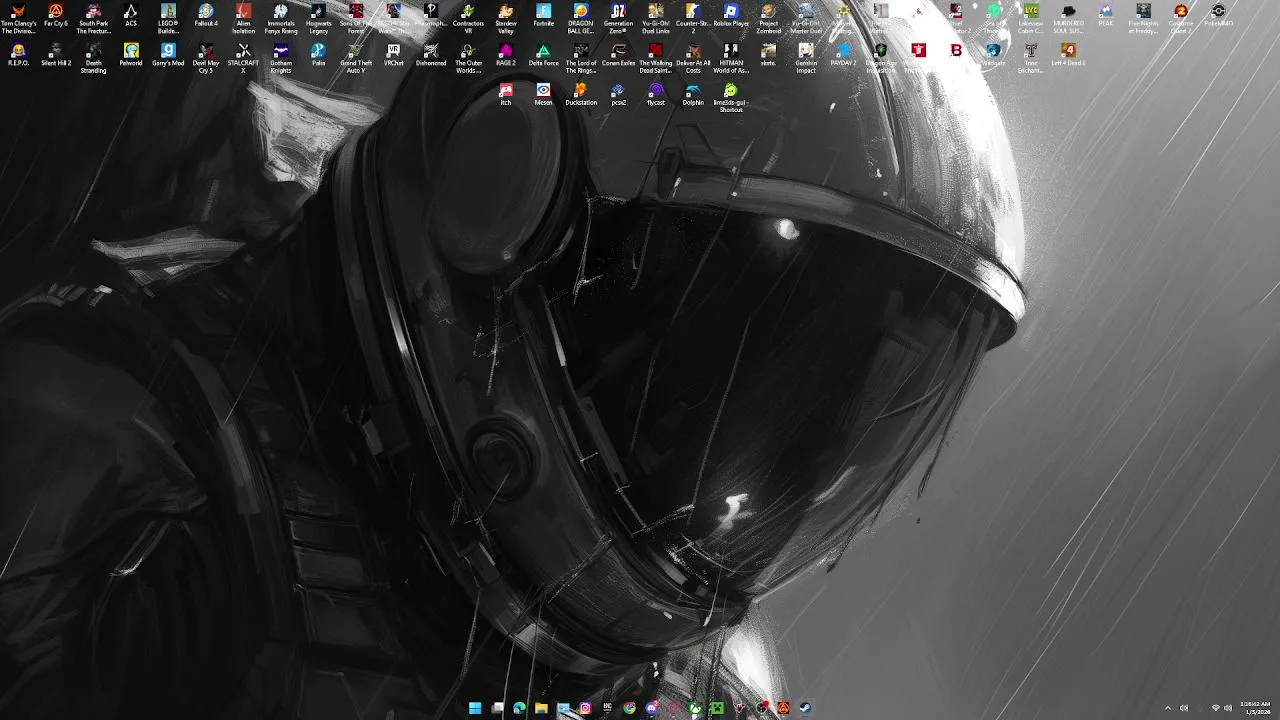Open the STALCRAFT X icon

click(243, 58)
